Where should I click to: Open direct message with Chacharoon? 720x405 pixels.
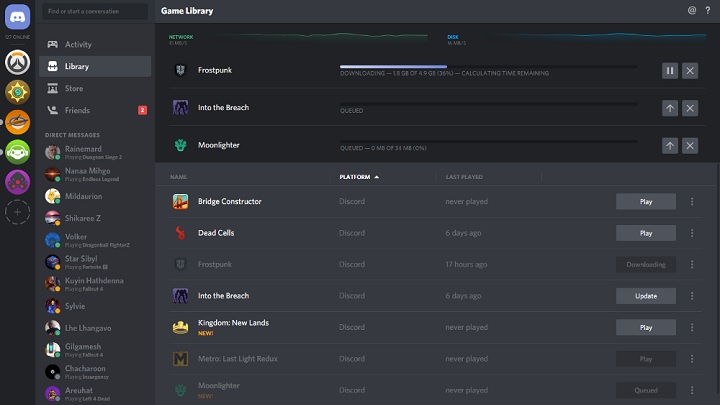pos(95,372)
